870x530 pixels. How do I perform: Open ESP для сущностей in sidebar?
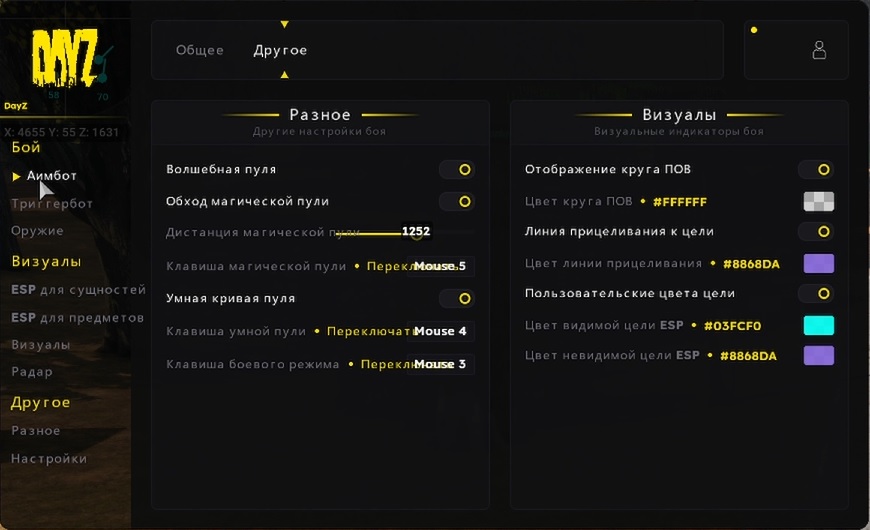[79, 290]
